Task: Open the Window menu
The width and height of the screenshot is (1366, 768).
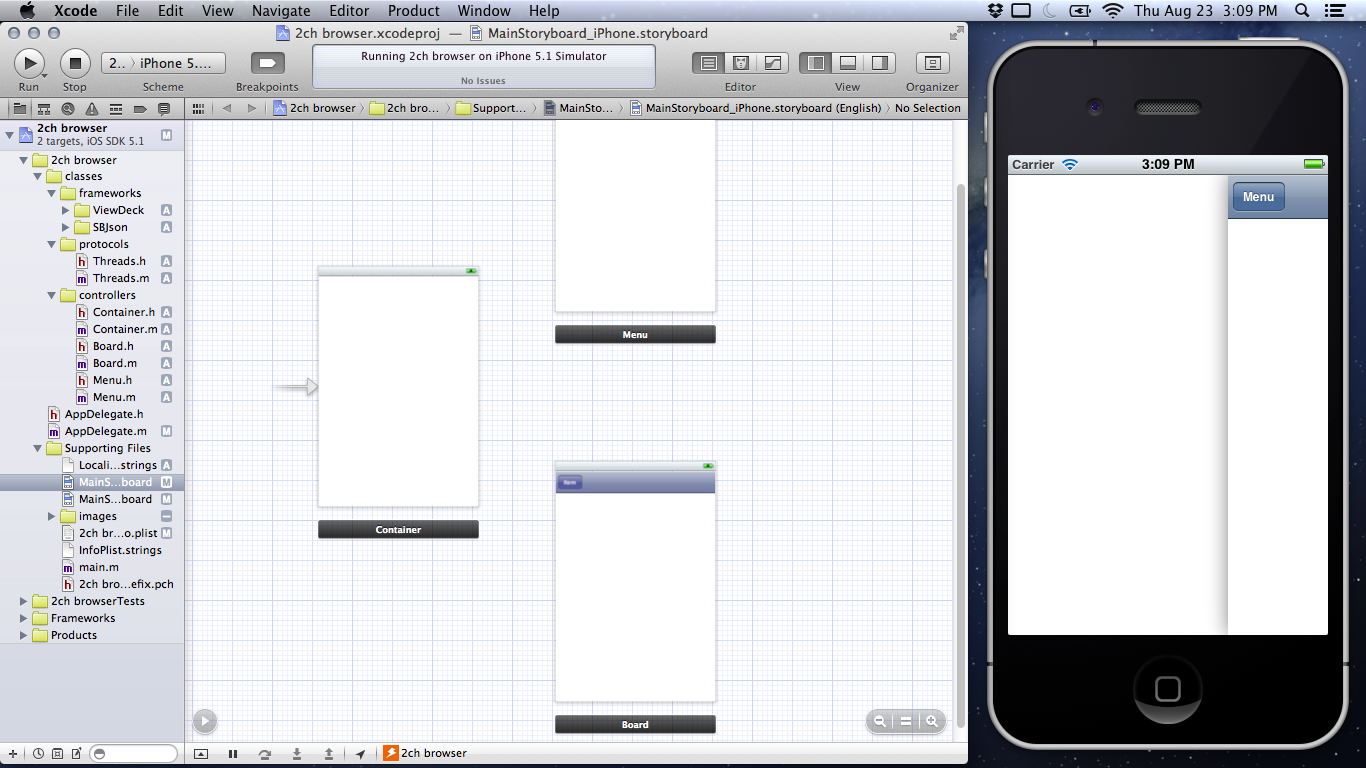Action: click(x=484, y=11)
